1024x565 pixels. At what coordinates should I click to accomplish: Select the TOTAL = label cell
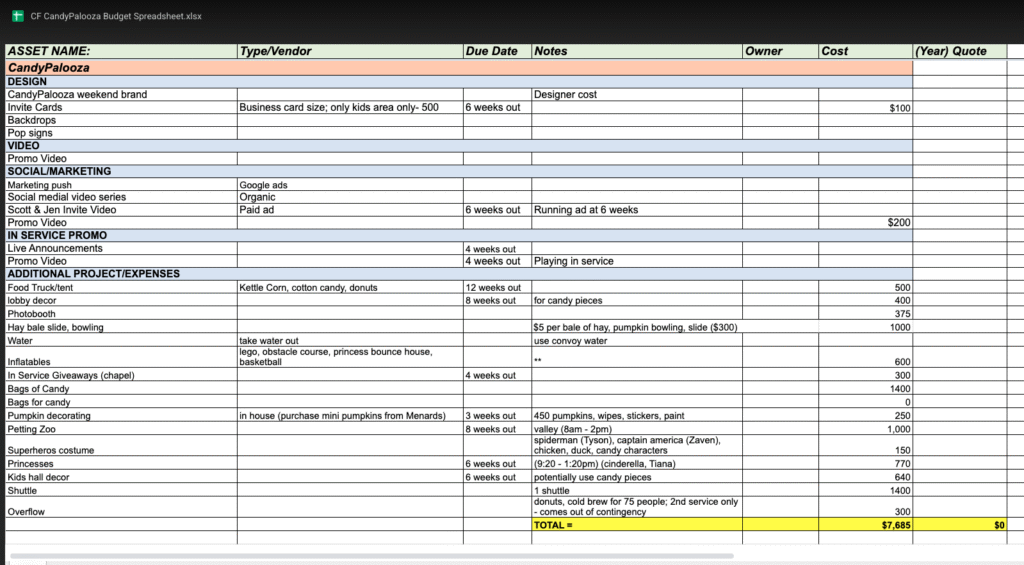point(637,525)
